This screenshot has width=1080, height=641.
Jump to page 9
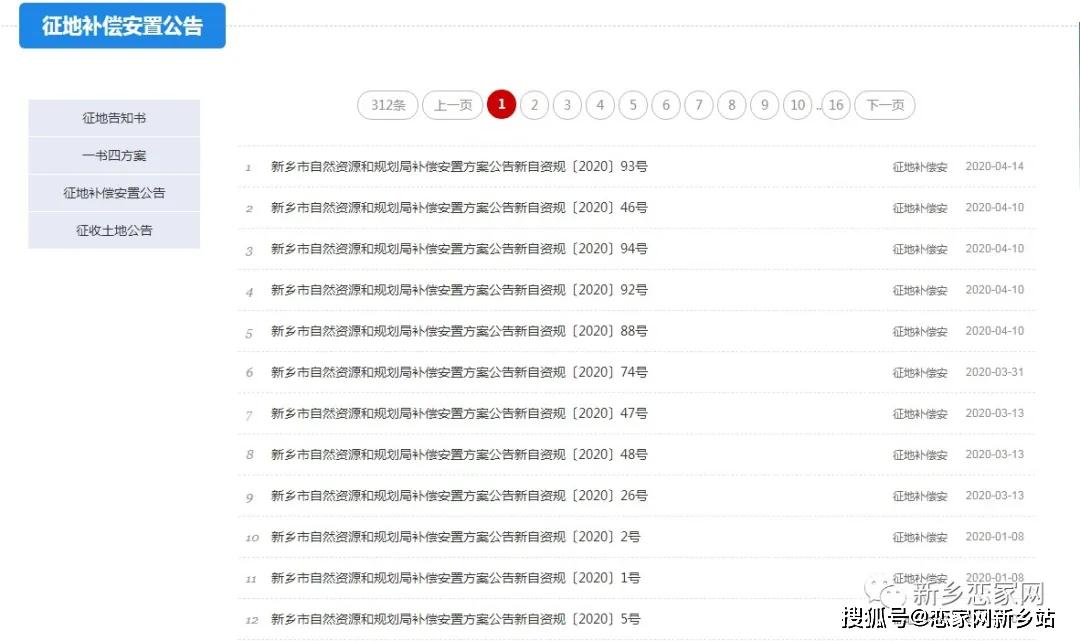tap(765, 105)
